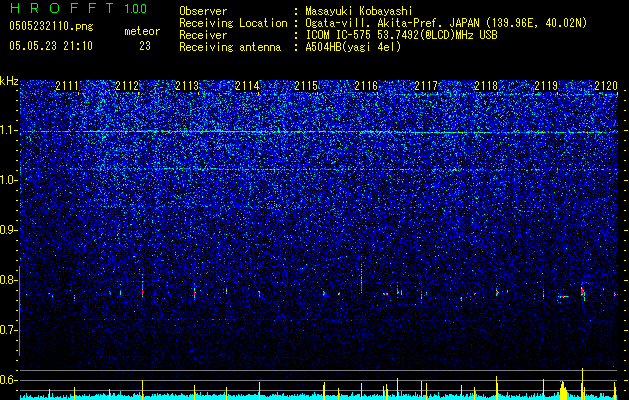Select location text Ogata-vill. Akita-Pref. JAPAN
Viewport: 629px width, 400px height.
tap(391, 23)
